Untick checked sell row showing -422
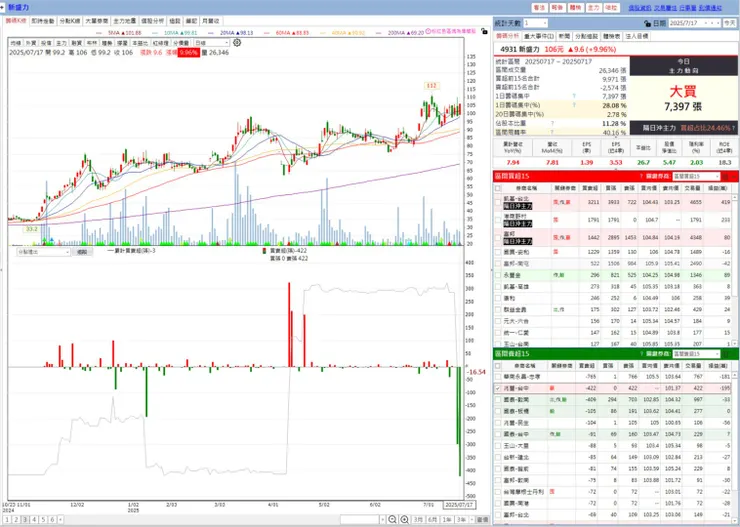 coord(498,388)
